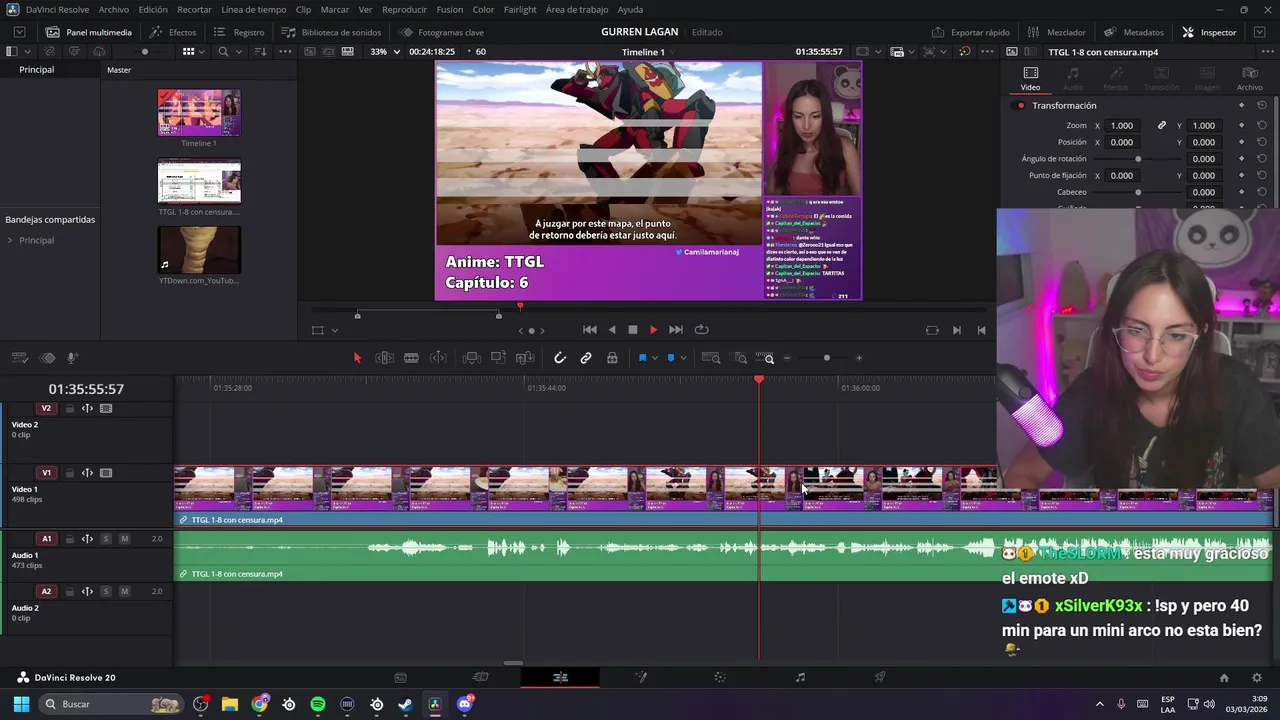Activate the Blade edit mode tool
1280x720 pixels.
click(411, 358)
